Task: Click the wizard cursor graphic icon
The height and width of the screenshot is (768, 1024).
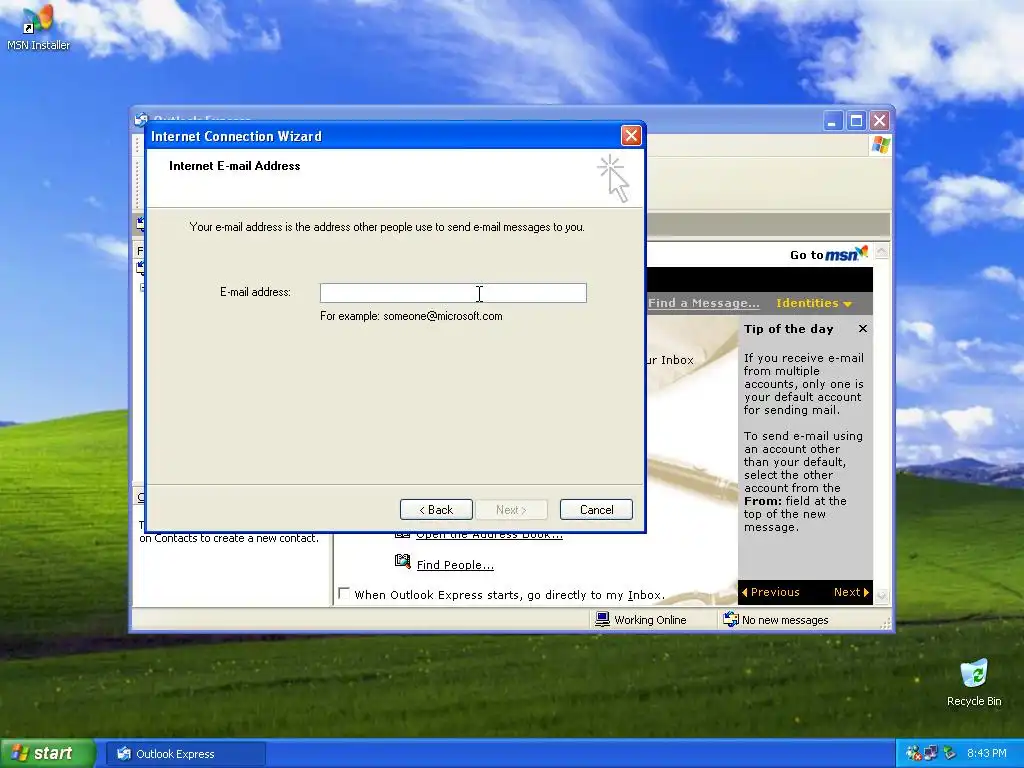Action: tap(613, 178)
